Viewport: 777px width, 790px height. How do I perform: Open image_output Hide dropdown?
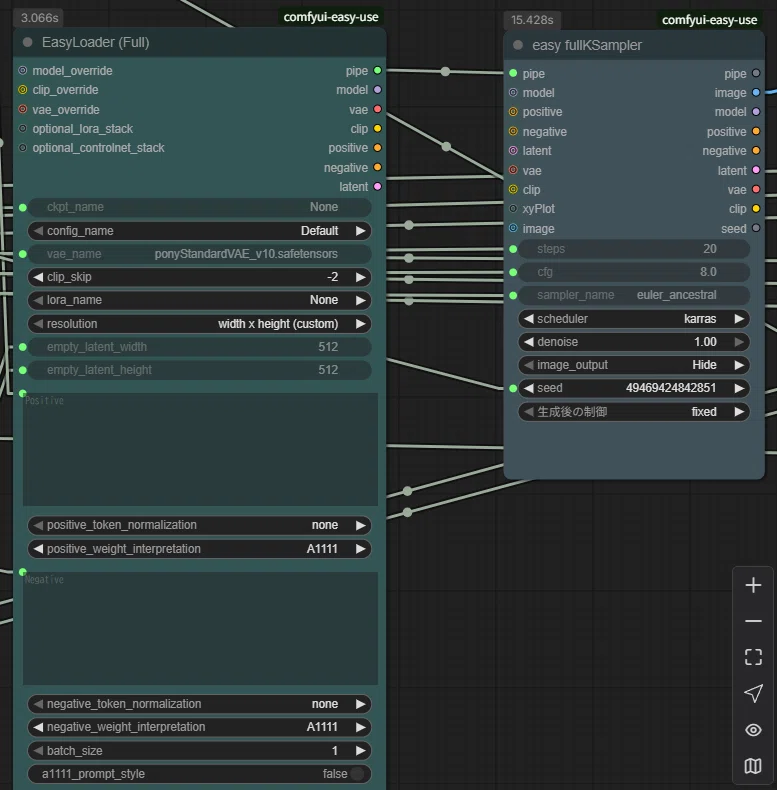click(x=634, y=365)
